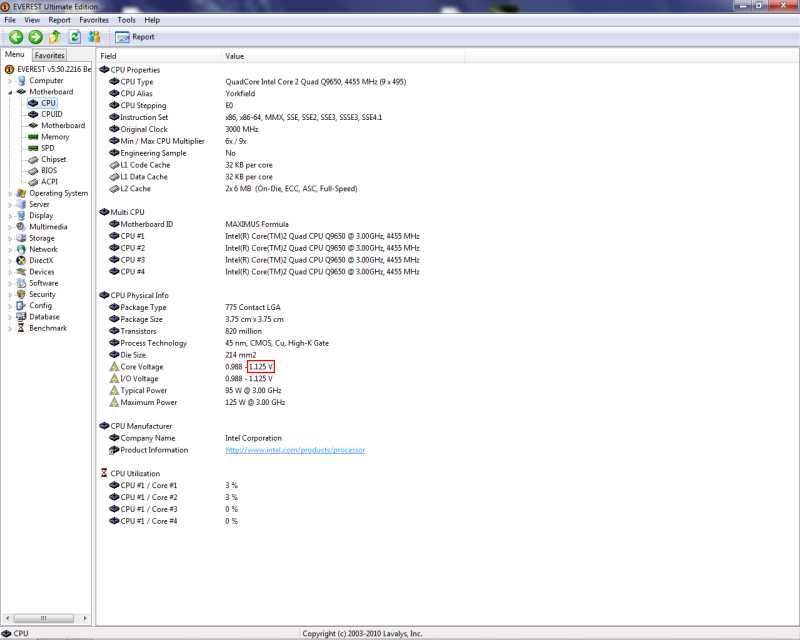Select the 'Maximum Power' field row
Image resolution: width=800 pixels, height=640 pixels.
pos(148,402)
